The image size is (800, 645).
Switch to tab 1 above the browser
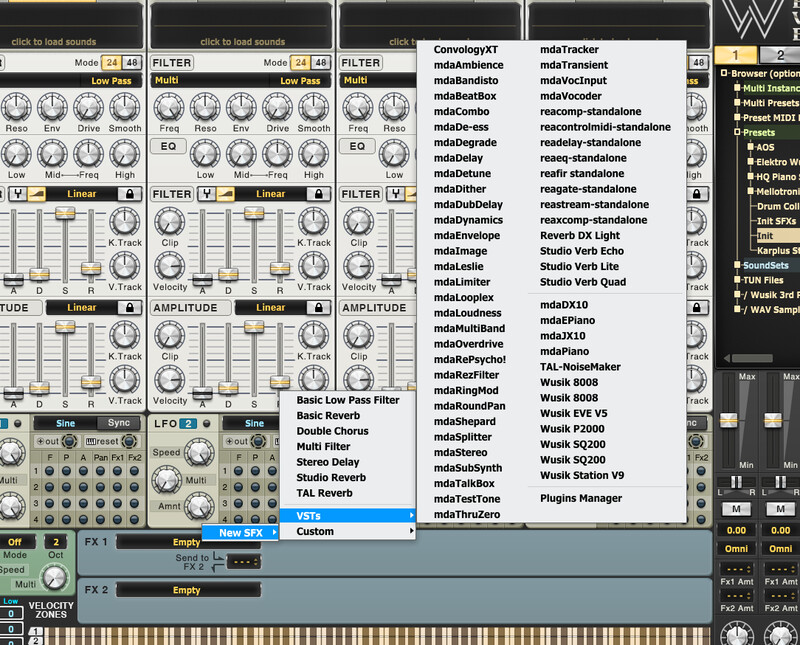(735, 55)
